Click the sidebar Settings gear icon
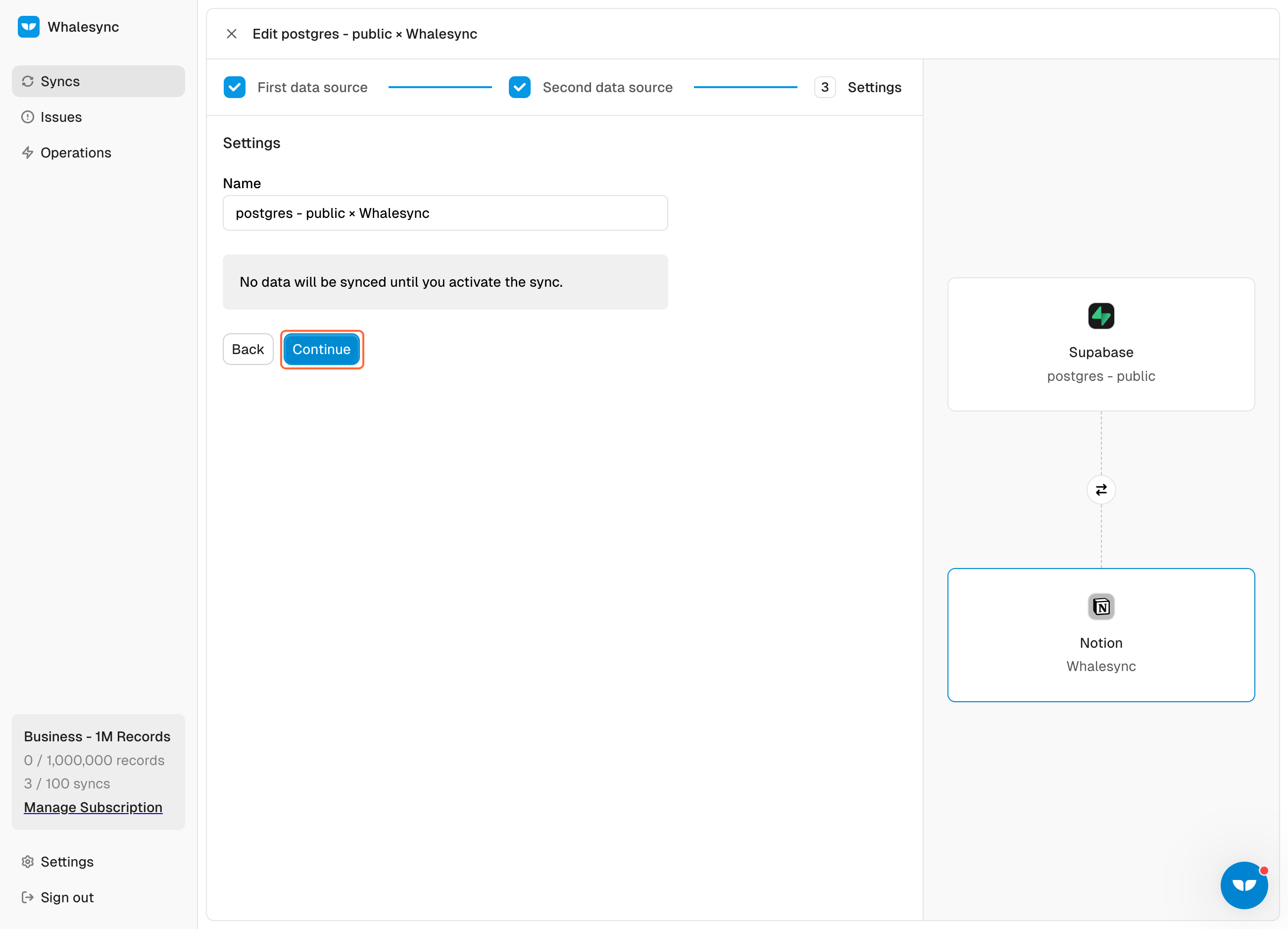The height and width of the screenshot is (929, 1288). (x=28, y=861)
